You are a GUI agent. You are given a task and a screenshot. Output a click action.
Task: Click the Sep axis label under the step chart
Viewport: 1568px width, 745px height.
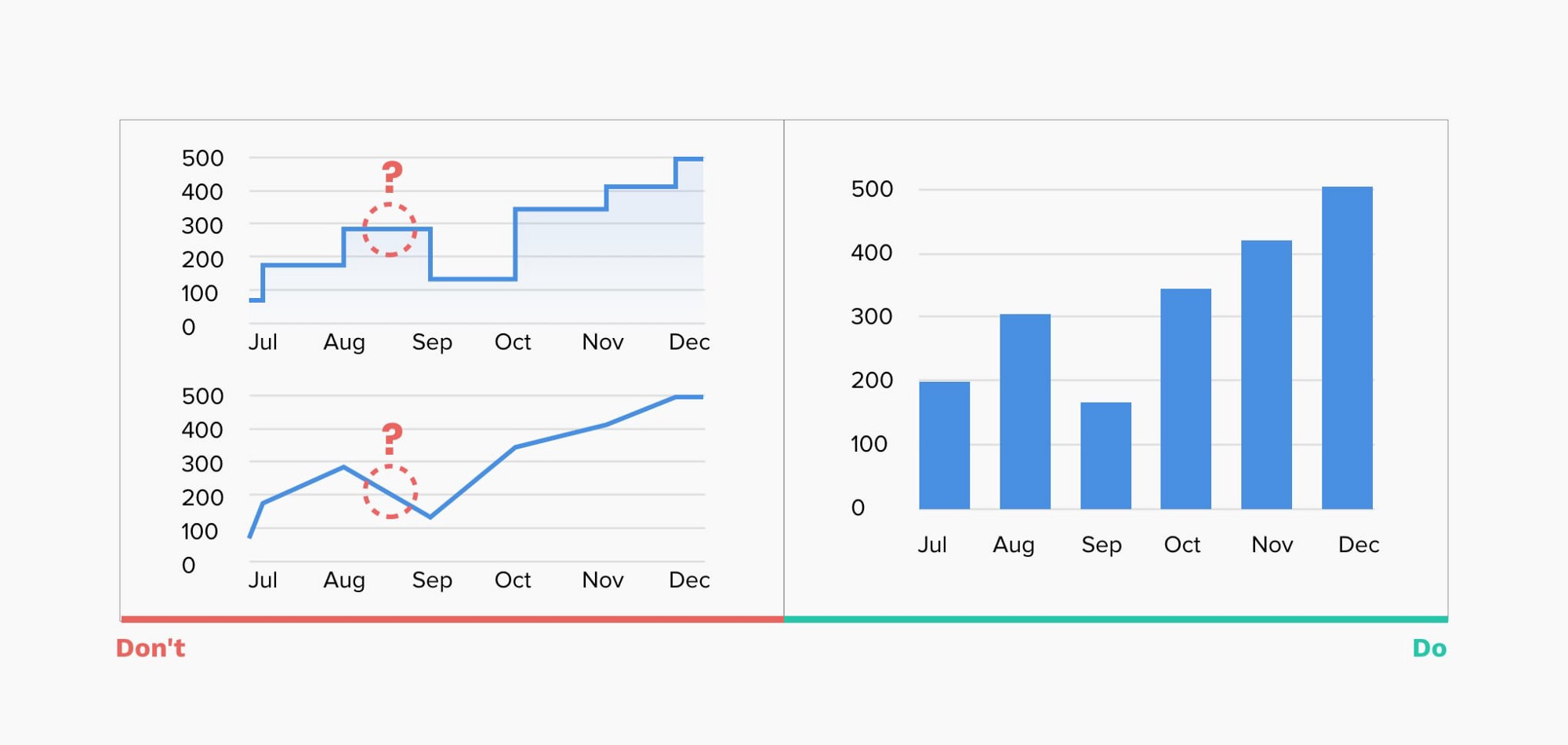(x=432, y=343)
